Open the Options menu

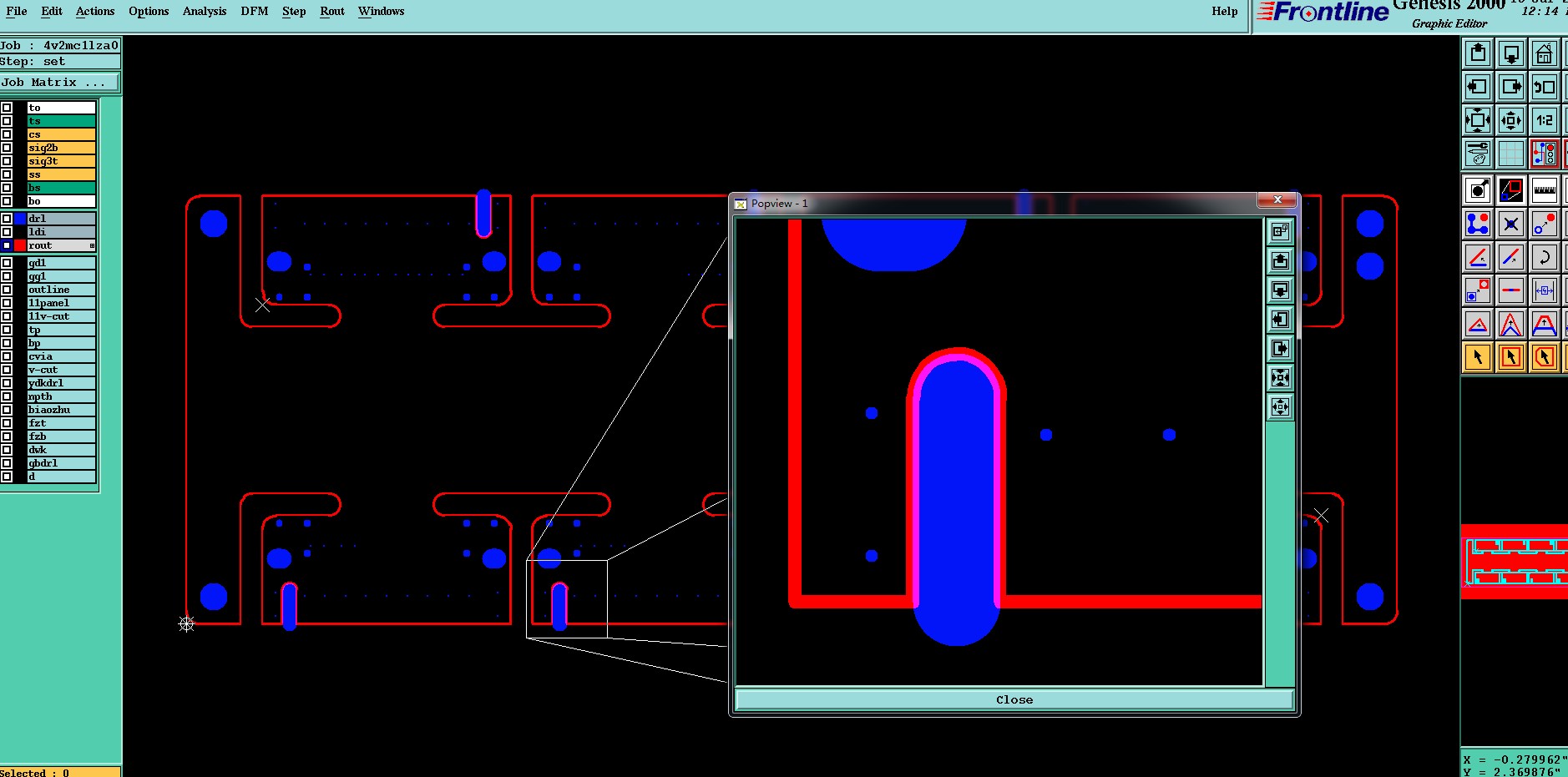click(149, 11)
